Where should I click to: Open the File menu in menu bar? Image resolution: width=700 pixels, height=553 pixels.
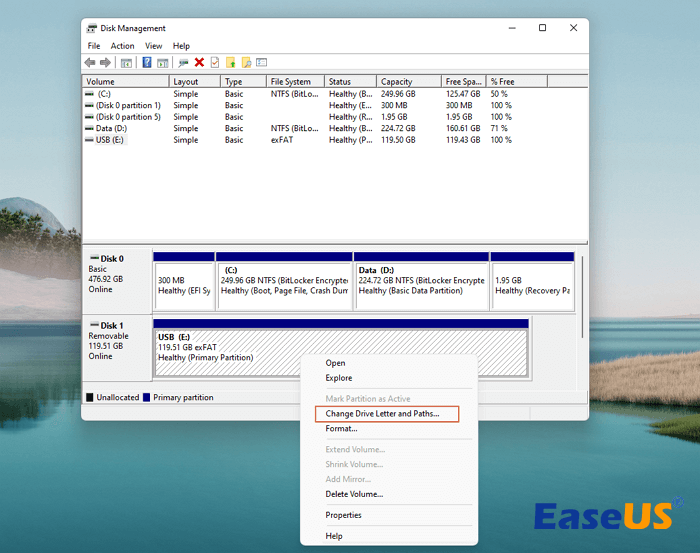pyautogui.click(x=94, y=46)
